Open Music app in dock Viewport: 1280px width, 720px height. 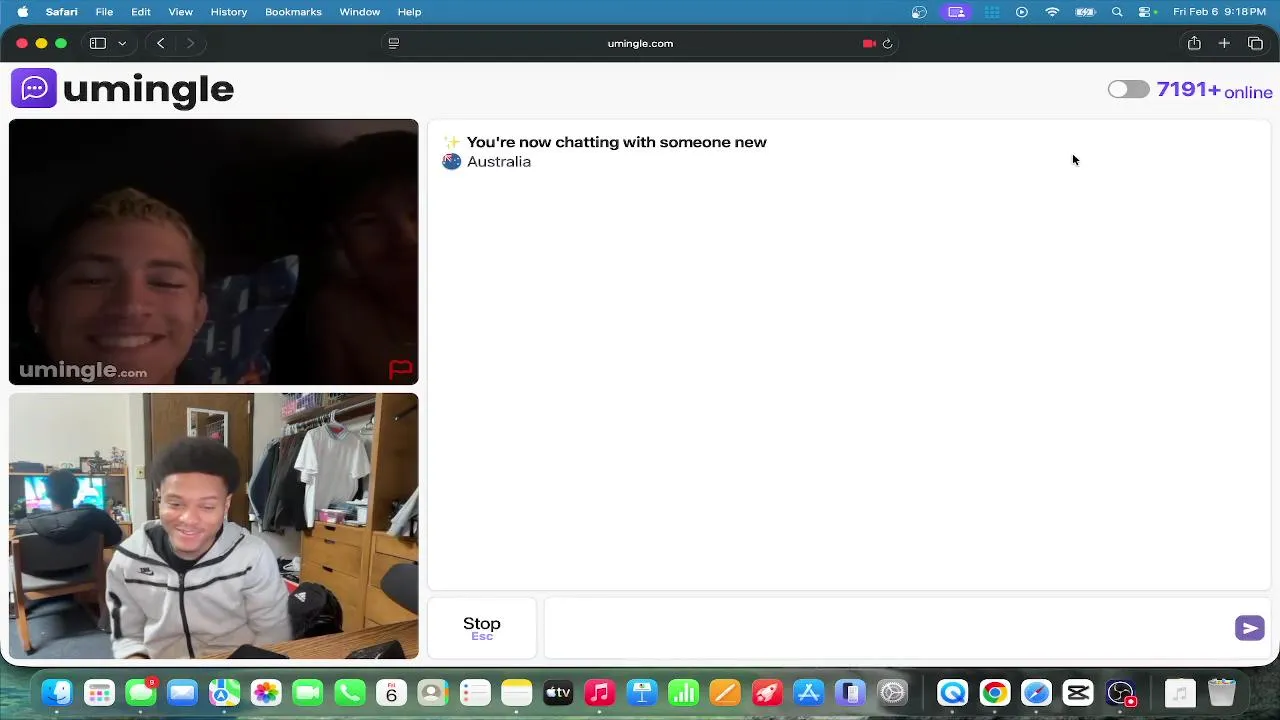tap(599, 693)
